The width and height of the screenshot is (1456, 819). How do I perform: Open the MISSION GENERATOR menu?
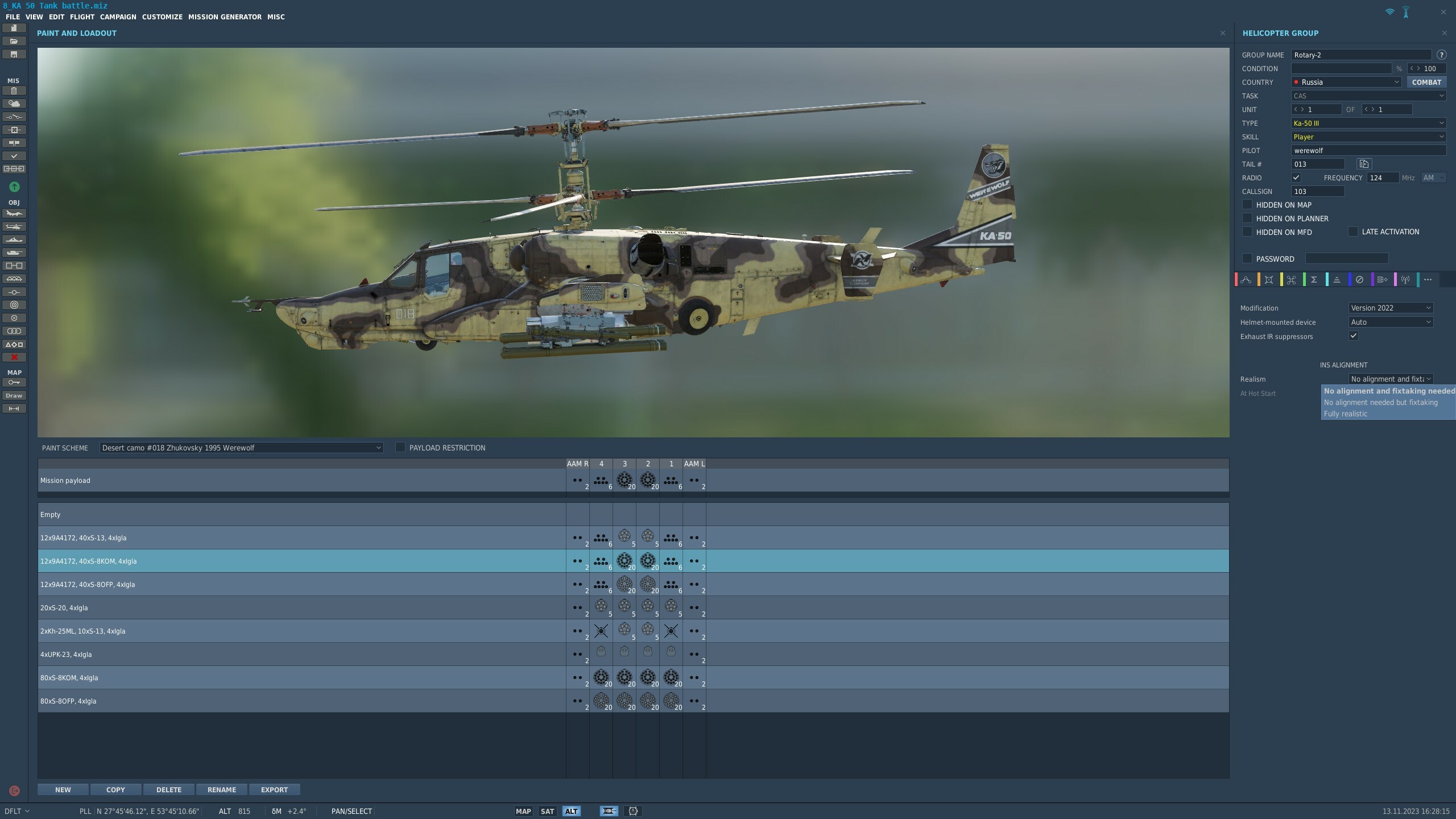point(225,16)
